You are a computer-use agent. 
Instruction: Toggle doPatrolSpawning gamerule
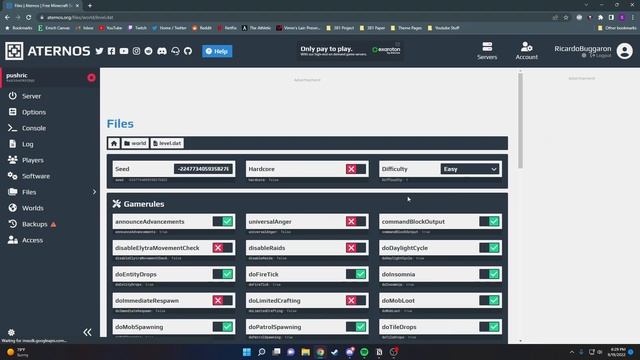tap(356, 327)
